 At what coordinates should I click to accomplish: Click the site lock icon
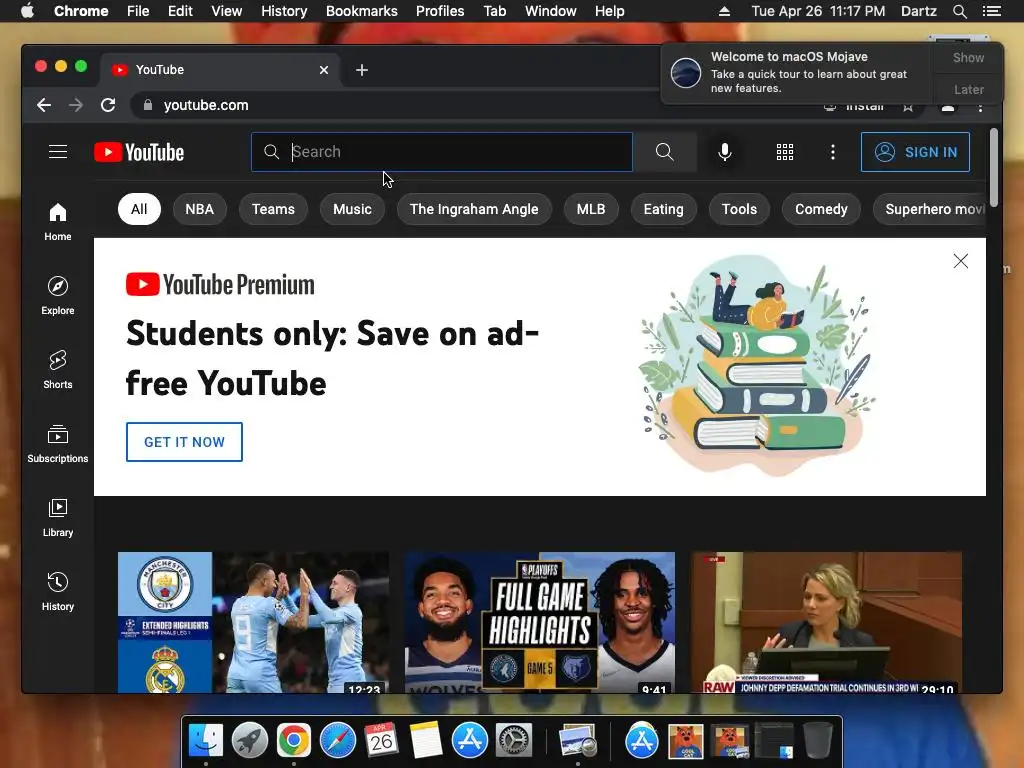click(148, 105)
